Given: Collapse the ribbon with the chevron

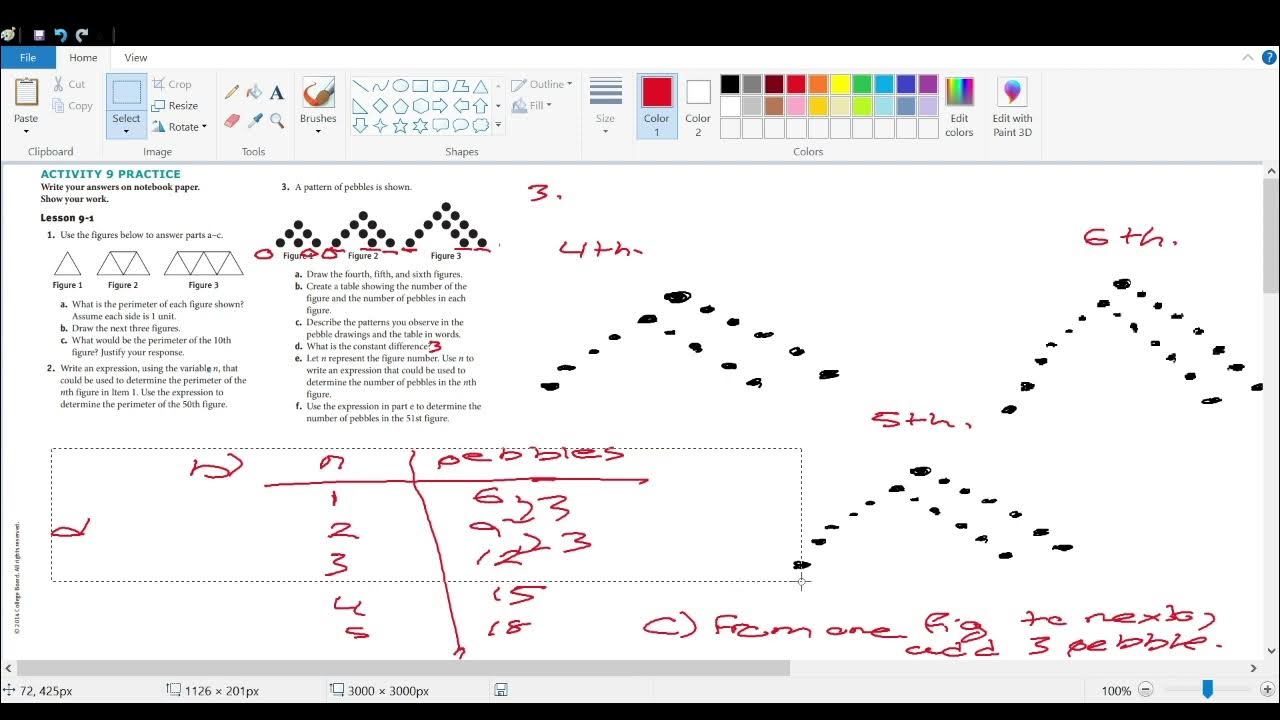Looking at the screenshot, I should coord(1248,58).
